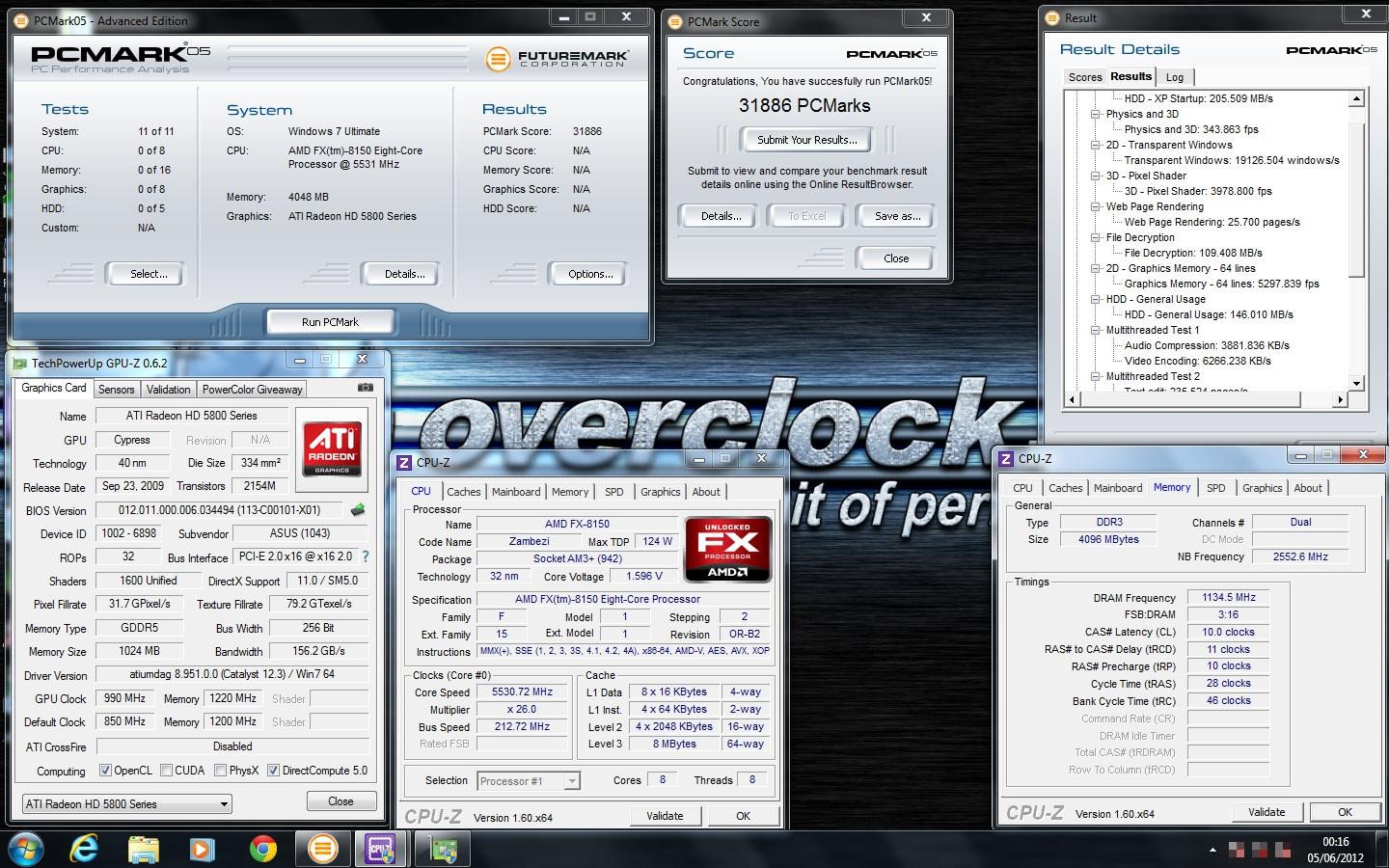
Task: Close GPU-Z using bottom Close button
Action: click(x=340, y=801)
